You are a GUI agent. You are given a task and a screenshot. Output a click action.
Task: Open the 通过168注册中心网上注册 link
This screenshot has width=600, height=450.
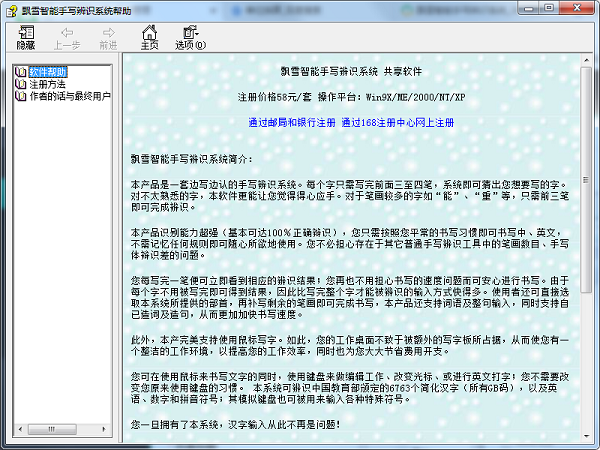tap(398, 122)
